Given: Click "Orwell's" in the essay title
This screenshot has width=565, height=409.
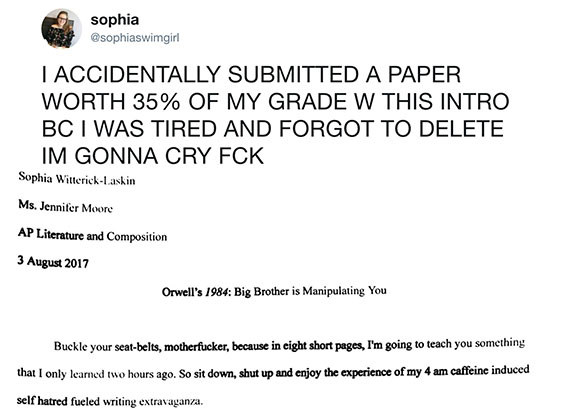Looking at the screenshot, I should 182,292.
